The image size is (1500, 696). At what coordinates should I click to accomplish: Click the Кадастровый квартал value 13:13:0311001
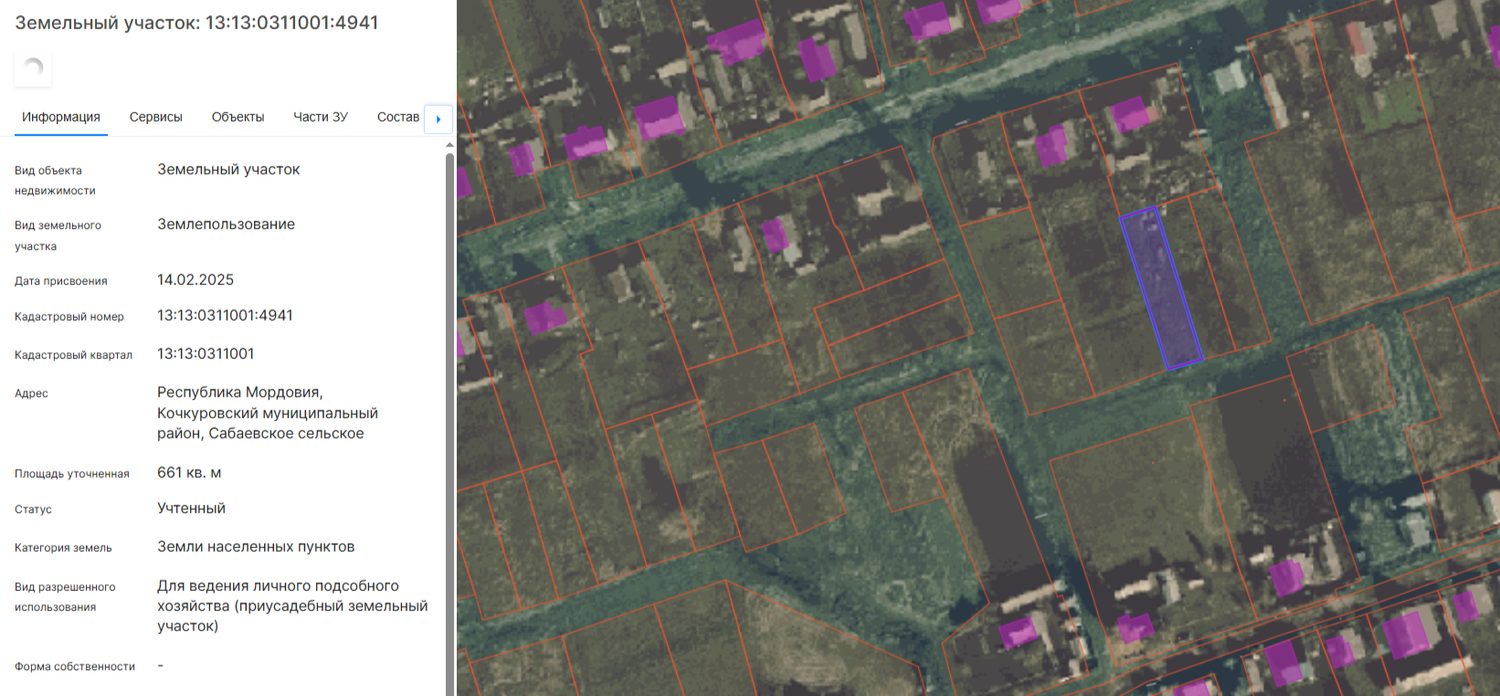206,353
